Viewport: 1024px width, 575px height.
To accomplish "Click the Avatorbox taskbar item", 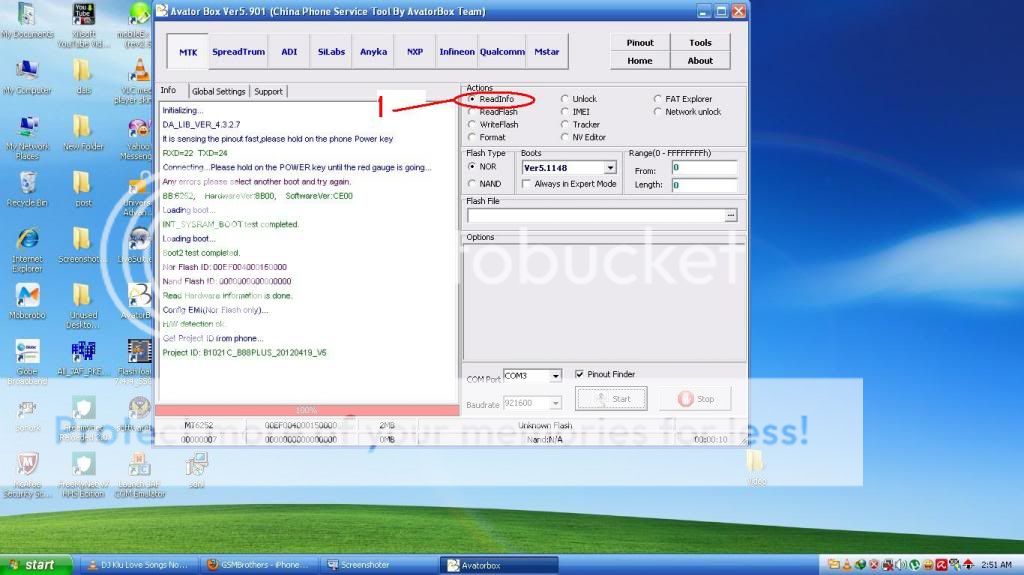I will [500, 565].
